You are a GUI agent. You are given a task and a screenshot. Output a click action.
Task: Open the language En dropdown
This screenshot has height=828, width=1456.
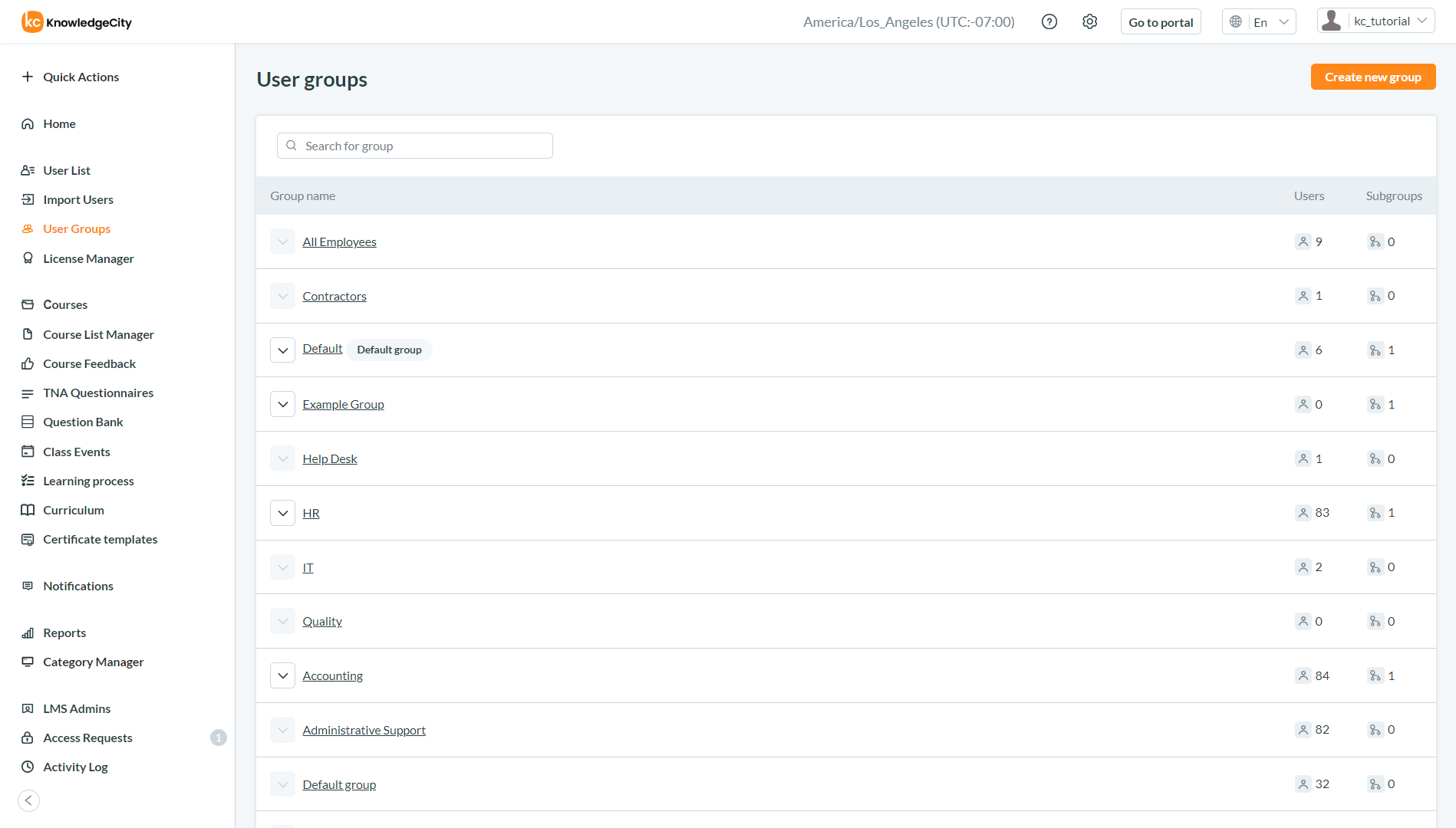tap(1259, 22)
